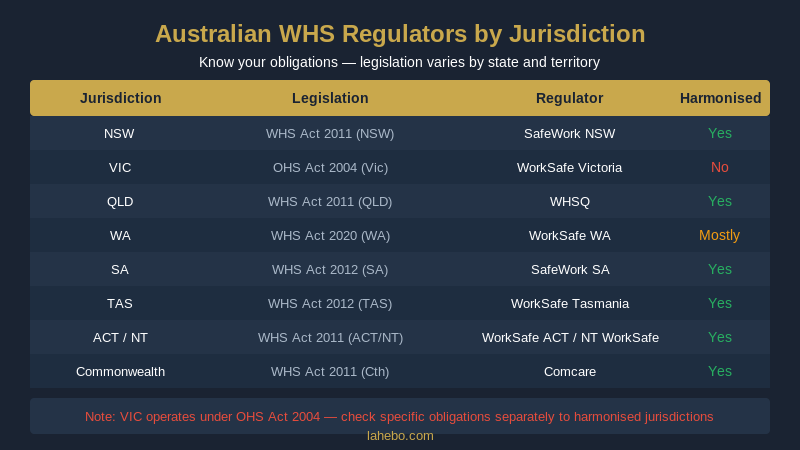Select the 'SA' jurisdiction cell

pos(120,269)
